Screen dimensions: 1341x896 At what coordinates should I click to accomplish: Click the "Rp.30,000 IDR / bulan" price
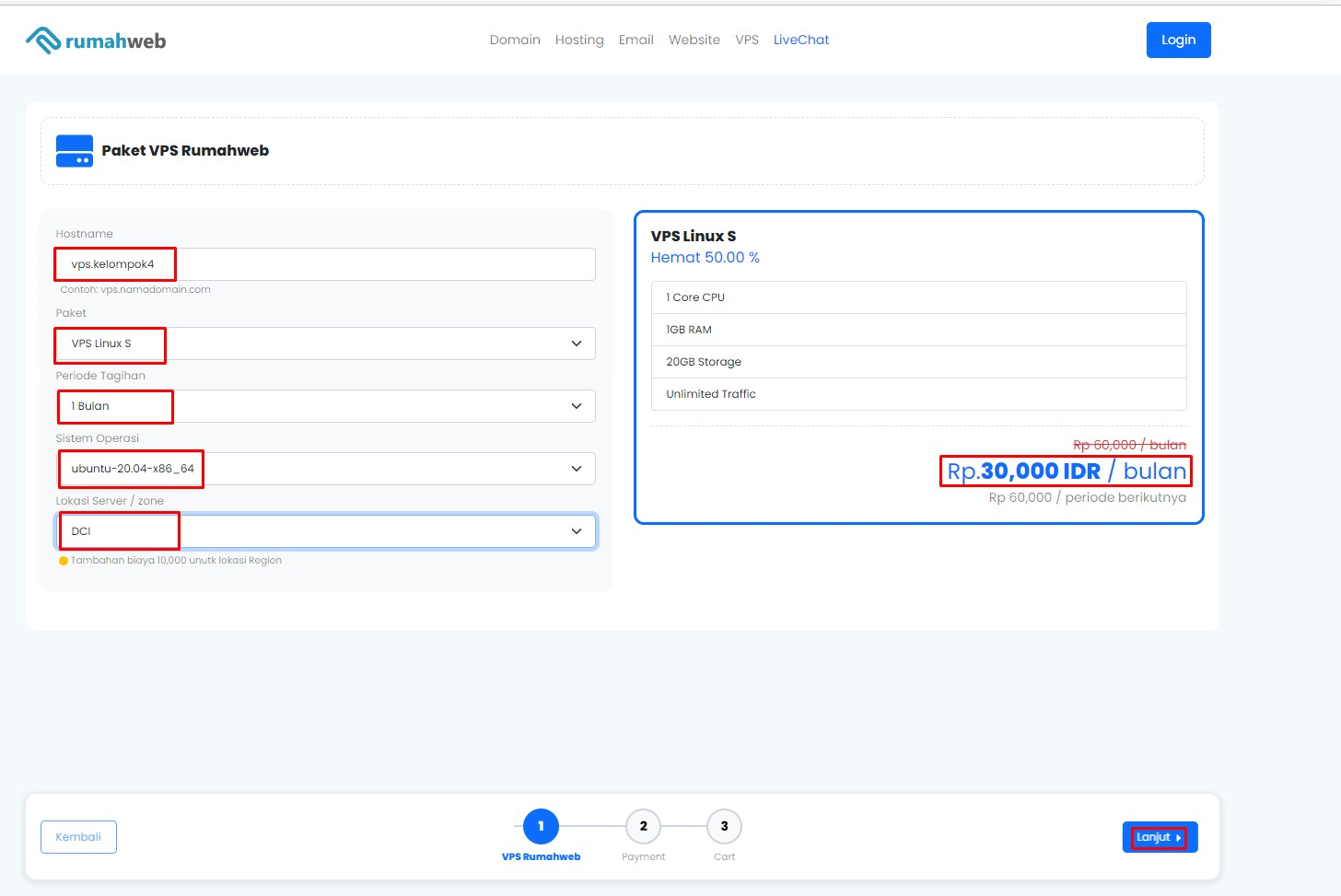1067,471
